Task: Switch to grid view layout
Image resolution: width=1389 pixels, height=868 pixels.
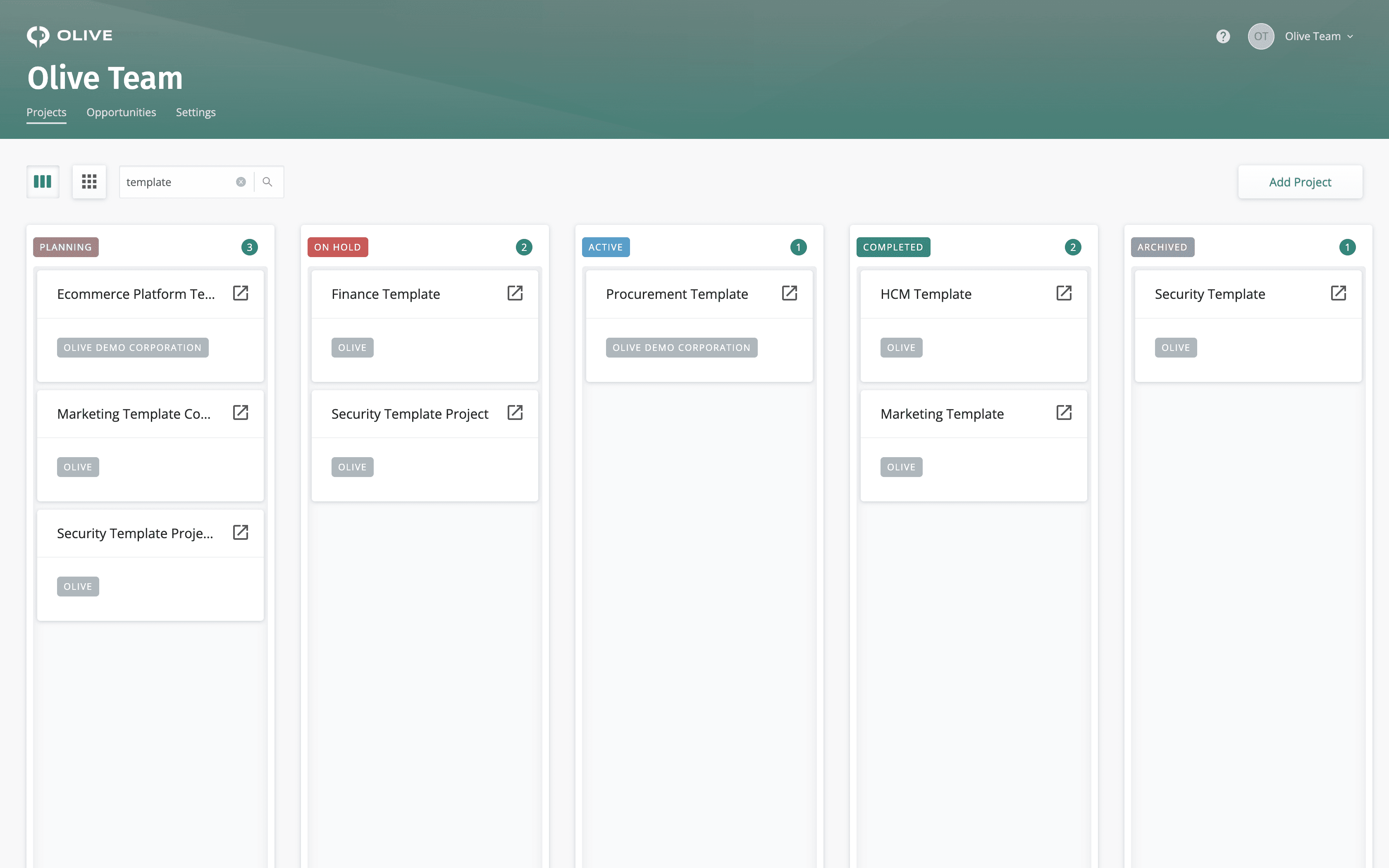Action: (x=89, y=182)
